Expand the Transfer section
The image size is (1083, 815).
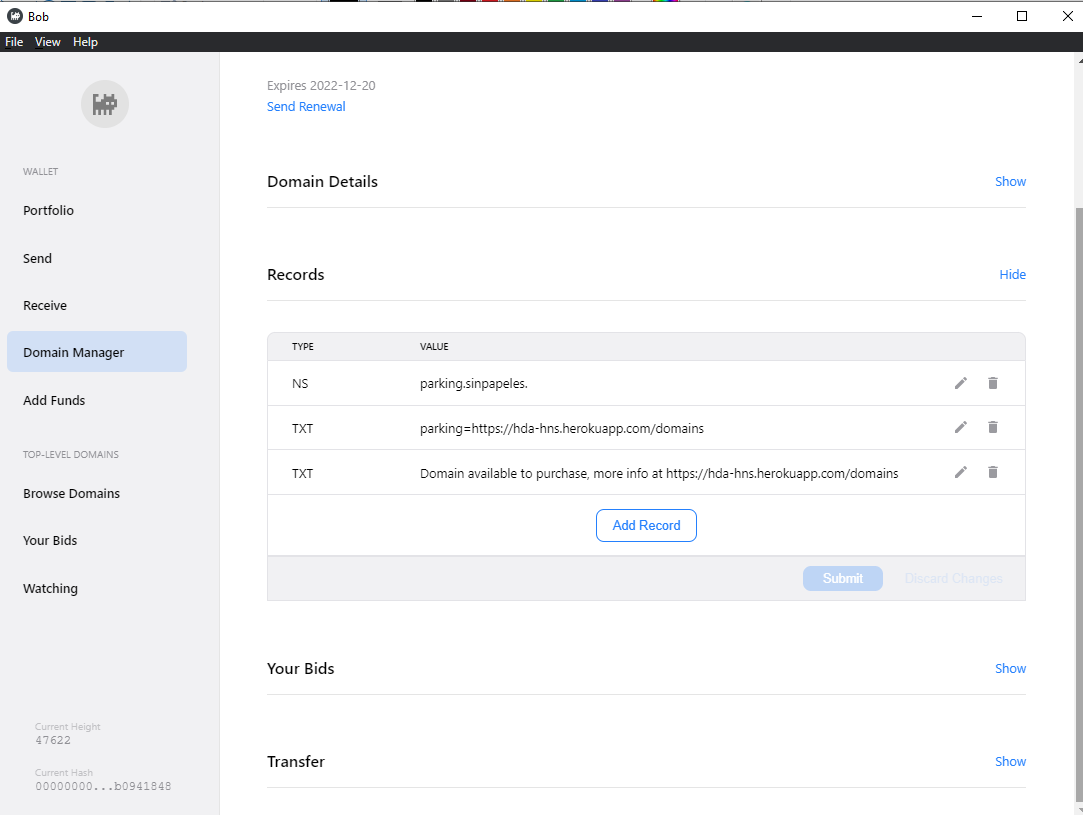pyautogui.click(x=1010, y=762)
